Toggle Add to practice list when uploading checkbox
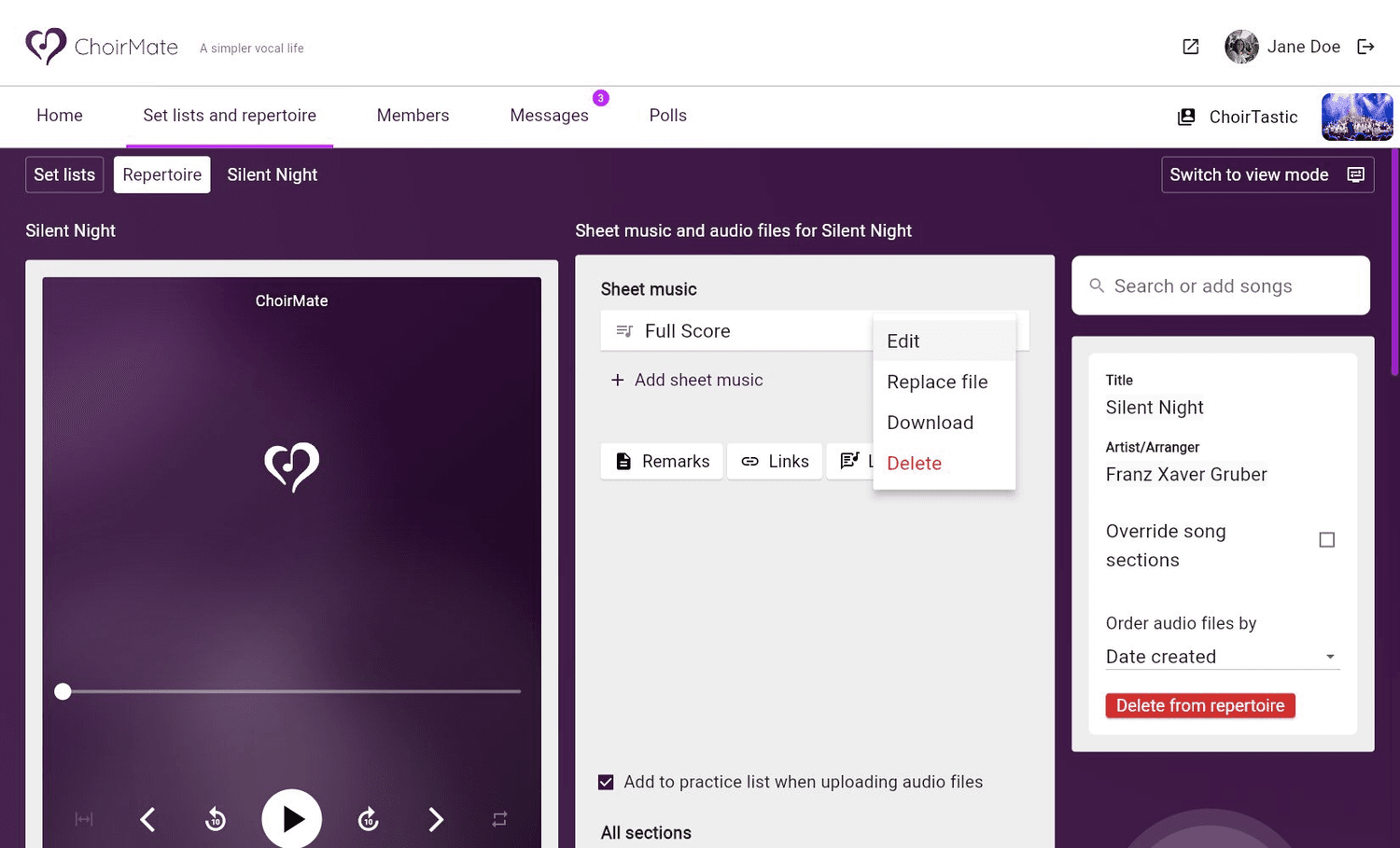 pos(606,782)
